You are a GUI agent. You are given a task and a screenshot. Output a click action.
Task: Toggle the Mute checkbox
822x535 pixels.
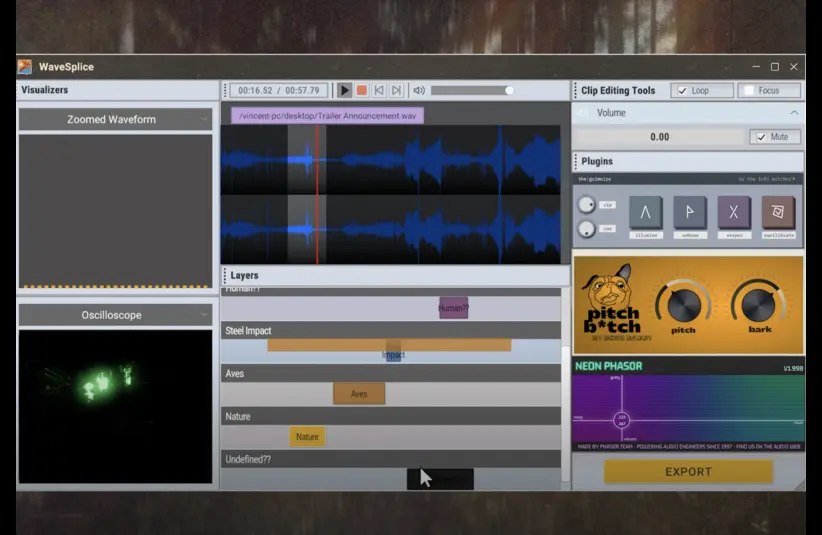point(761,137)
